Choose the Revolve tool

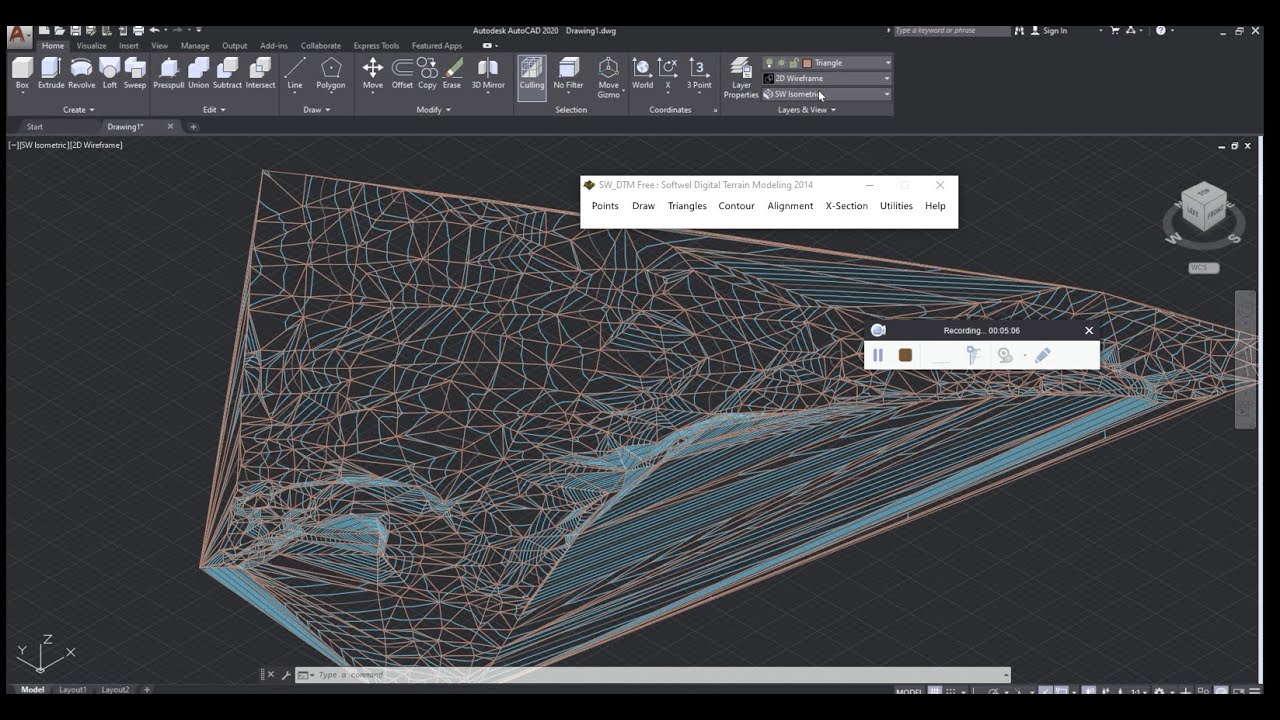click(x=82, y=73)
